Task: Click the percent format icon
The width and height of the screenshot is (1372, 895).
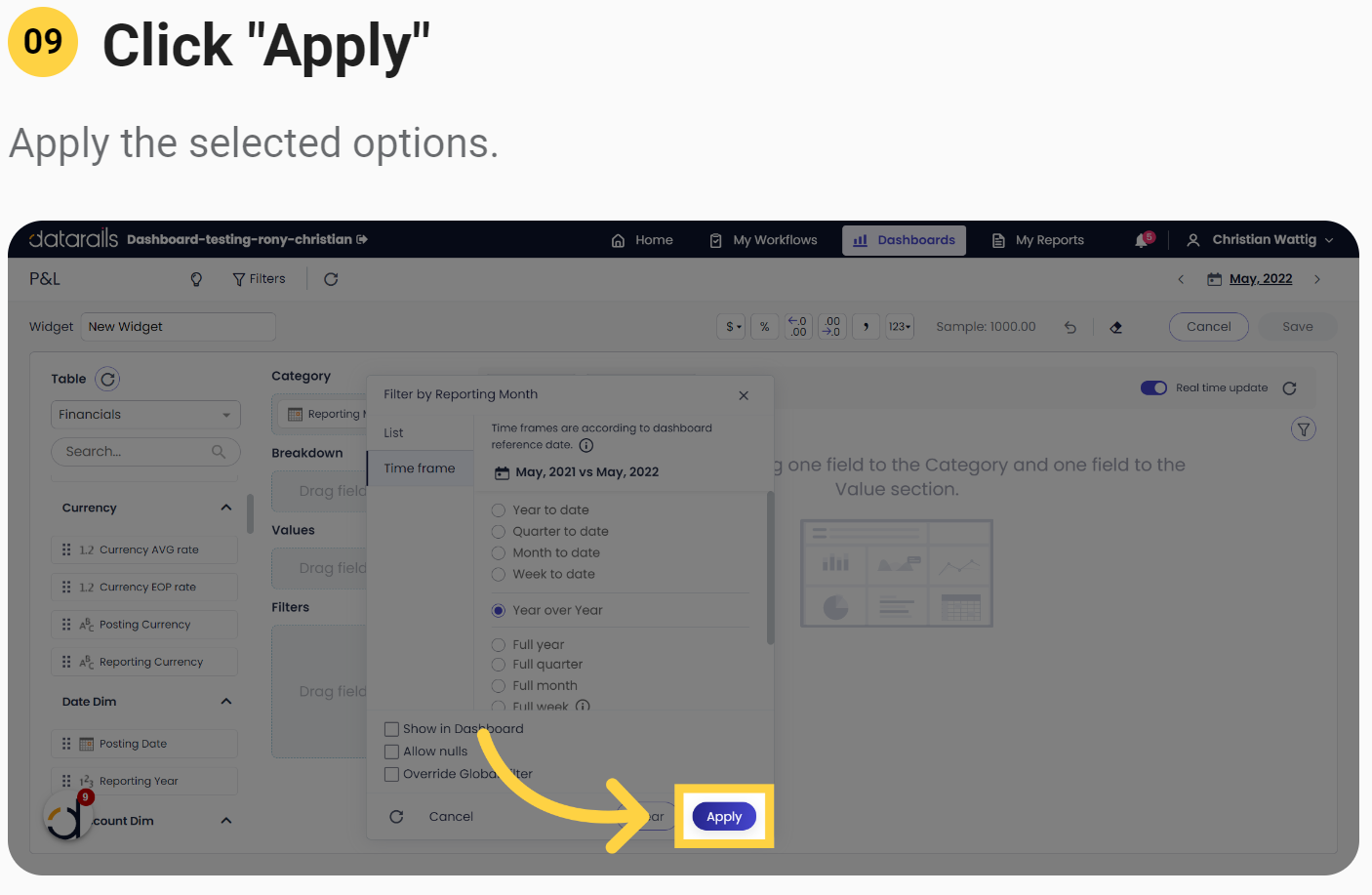Action: click(x=765, y=327)
